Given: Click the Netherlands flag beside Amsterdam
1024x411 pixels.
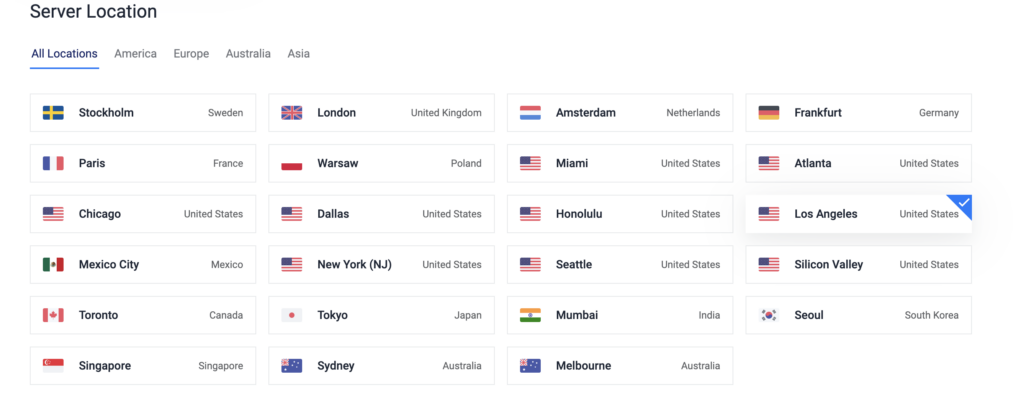Looking at the screenshot, I should (530, 113).
